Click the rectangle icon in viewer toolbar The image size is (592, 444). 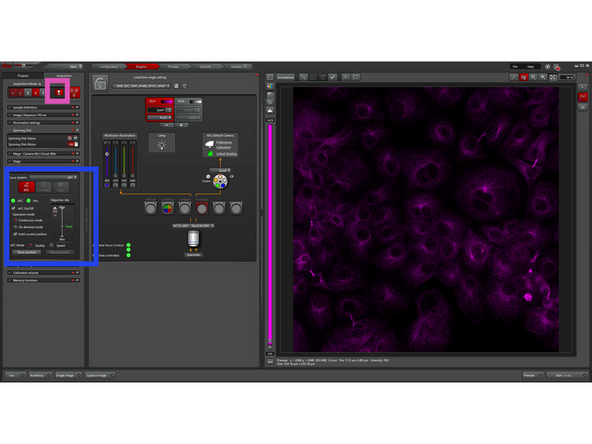click(356, 77)
